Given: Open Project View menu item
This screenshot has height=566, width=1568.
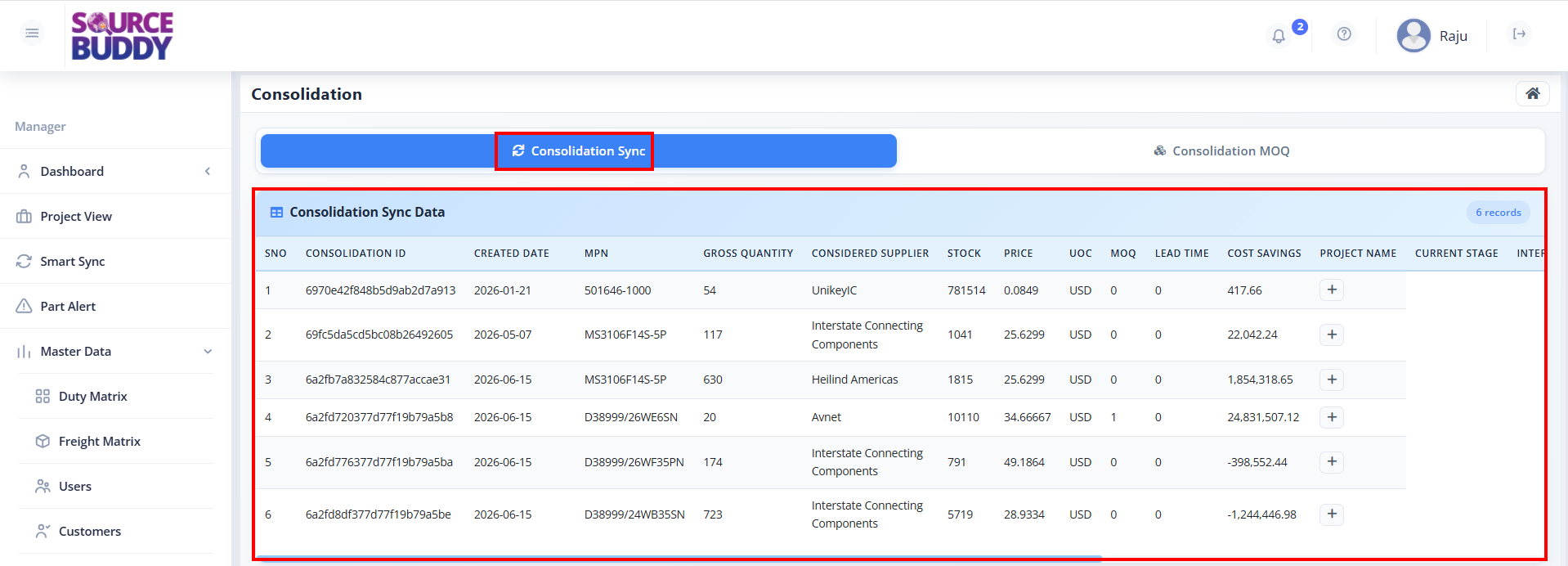Looking at the screenshot, I should pos(115,216).
